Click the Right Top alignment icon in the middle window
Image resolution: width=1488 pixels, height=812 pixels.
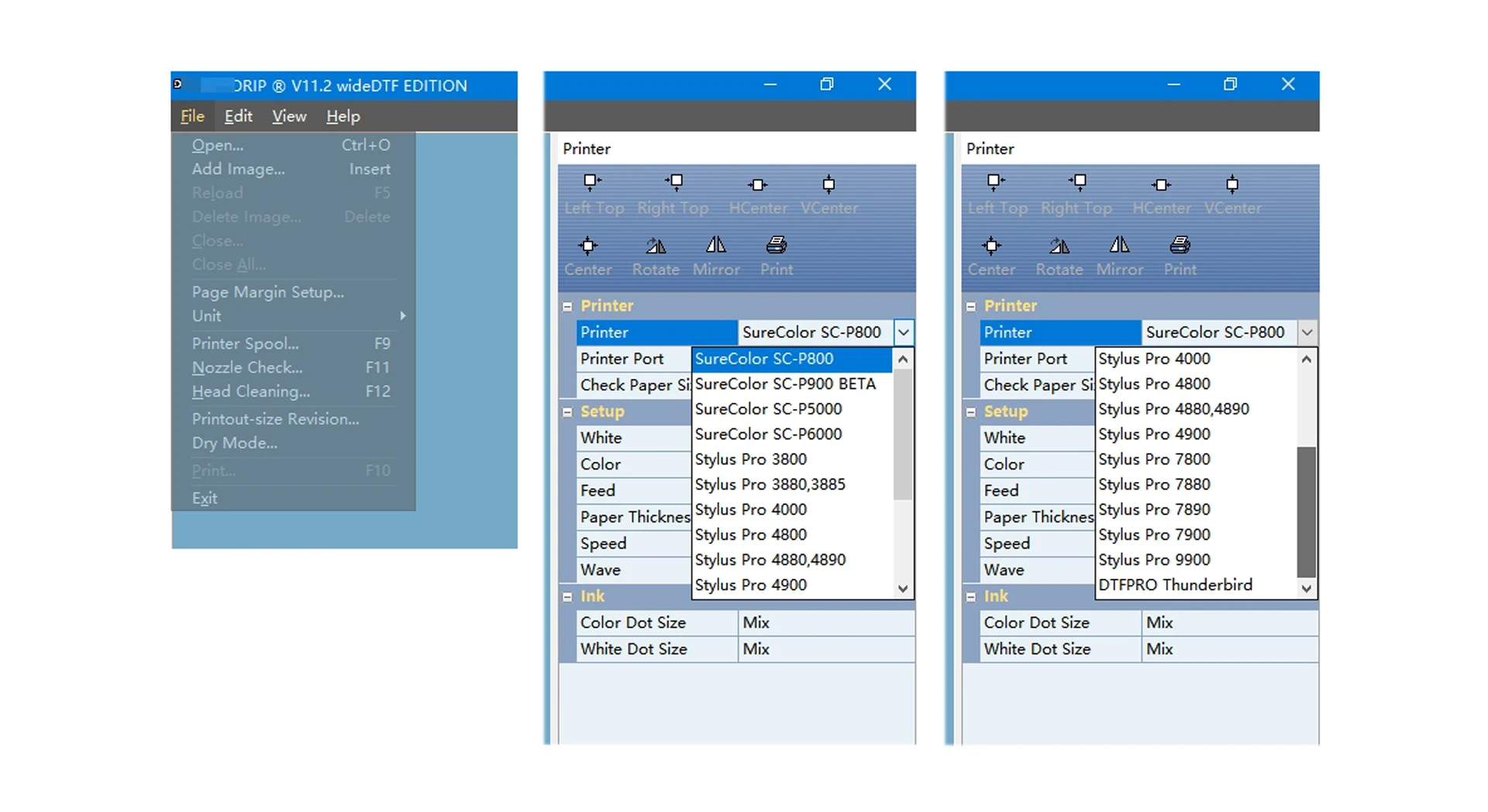coord(674,183)
